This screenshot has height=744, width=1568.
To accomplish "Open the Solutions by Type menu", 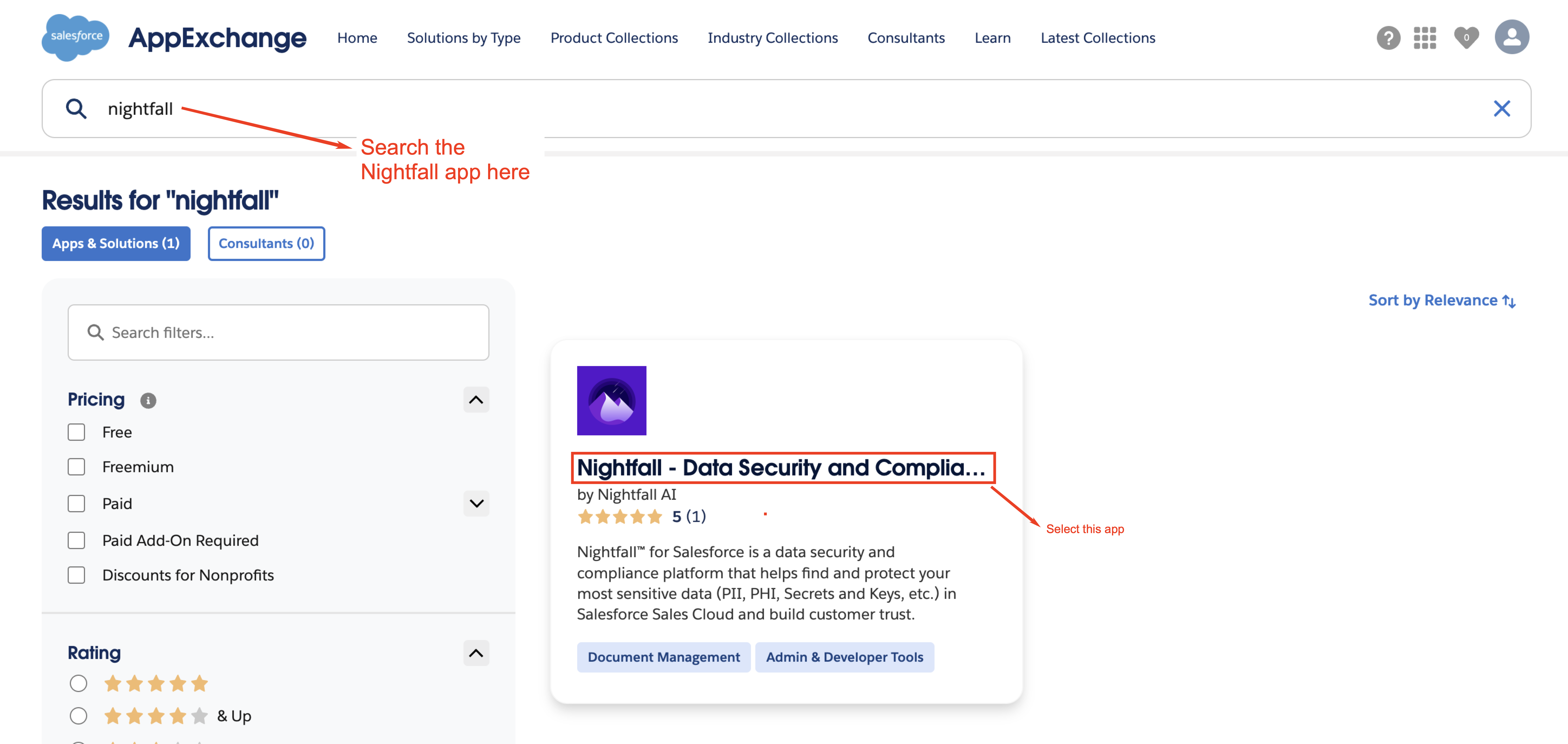I will tap(463, 38).
